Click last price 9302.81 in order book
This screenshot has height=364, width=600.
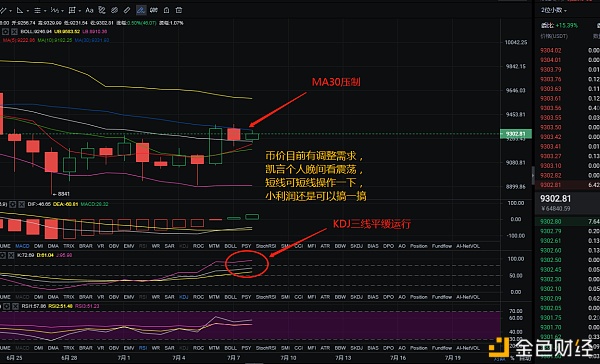(x=555, y=199)
